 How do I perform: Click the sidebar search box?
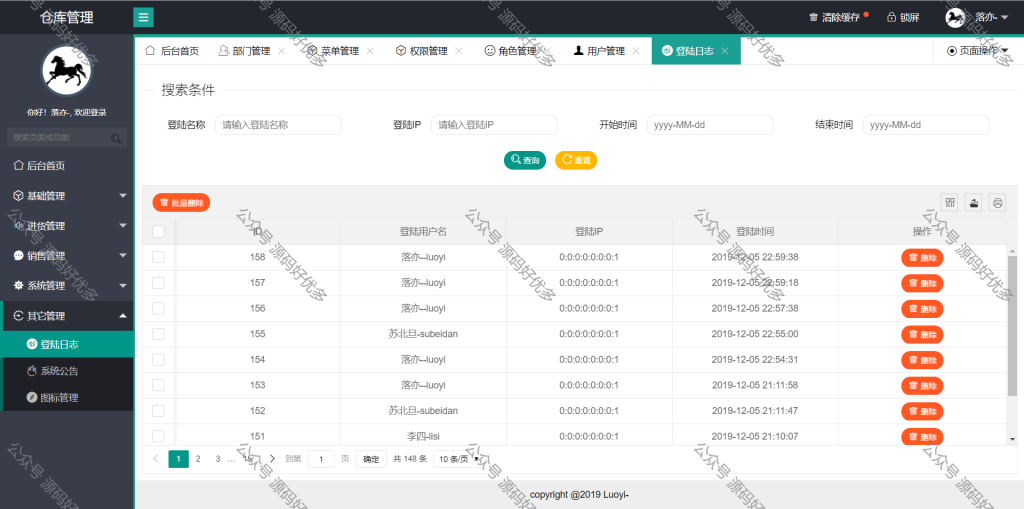coord(67,137)
